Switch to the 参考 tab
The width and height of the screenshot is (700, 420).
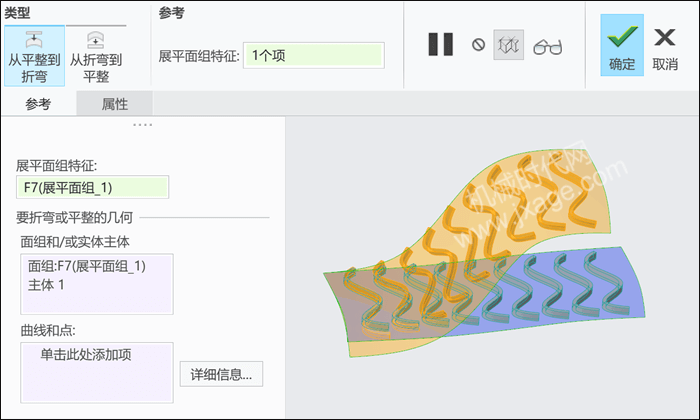38,104
